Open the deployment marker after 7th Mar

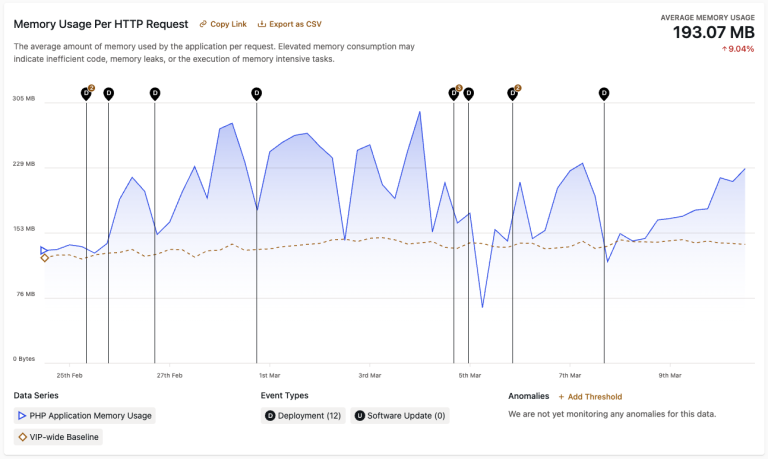pos(604,94)
